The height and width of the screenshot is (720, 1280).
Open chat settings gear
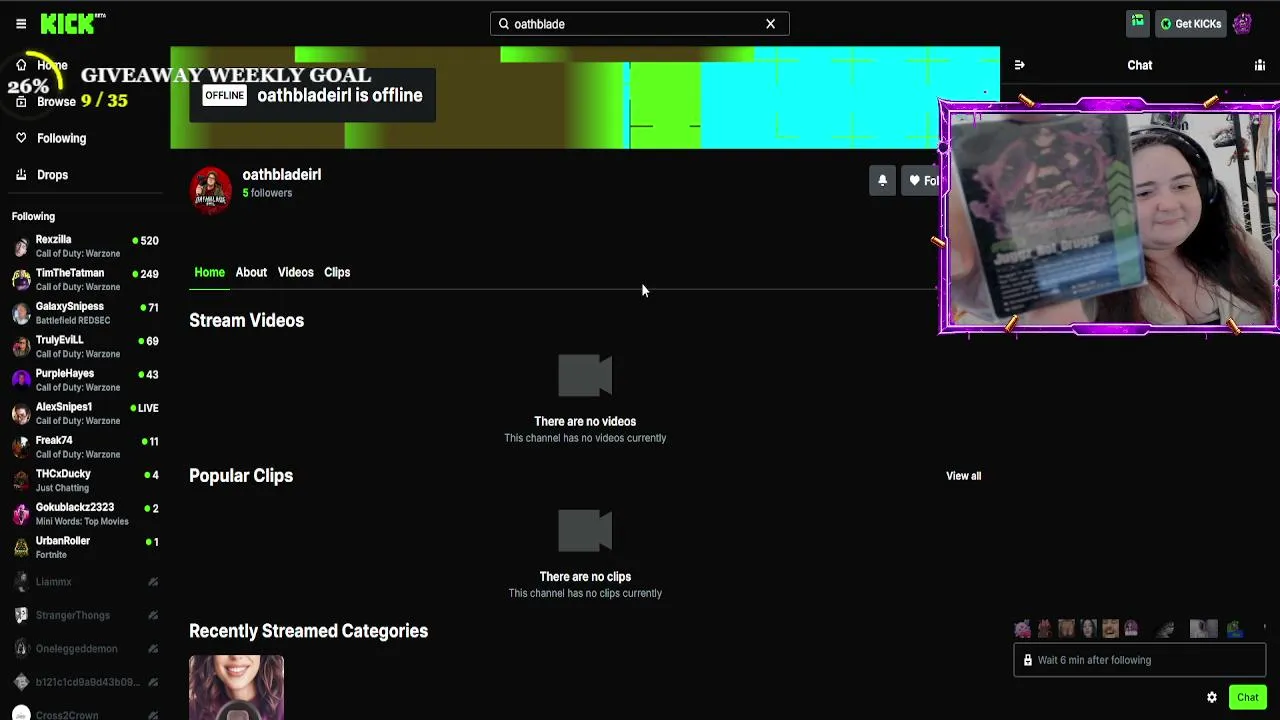tap(1212, 697)
